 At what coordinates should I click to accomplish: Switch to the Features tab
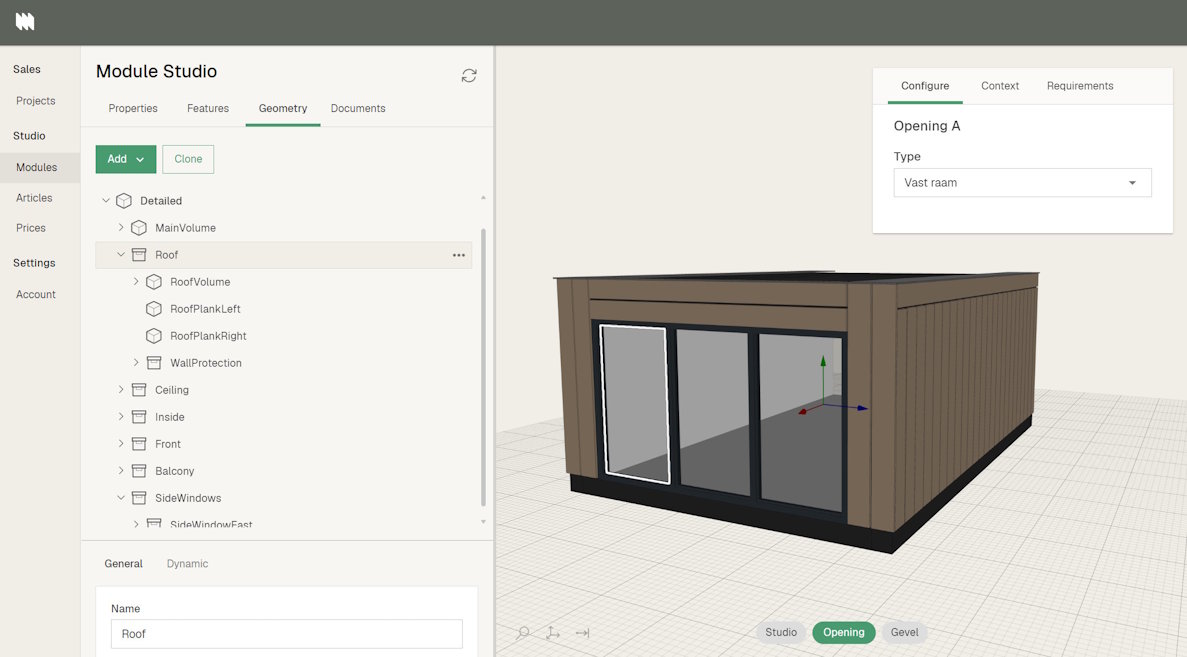point(208,108)
